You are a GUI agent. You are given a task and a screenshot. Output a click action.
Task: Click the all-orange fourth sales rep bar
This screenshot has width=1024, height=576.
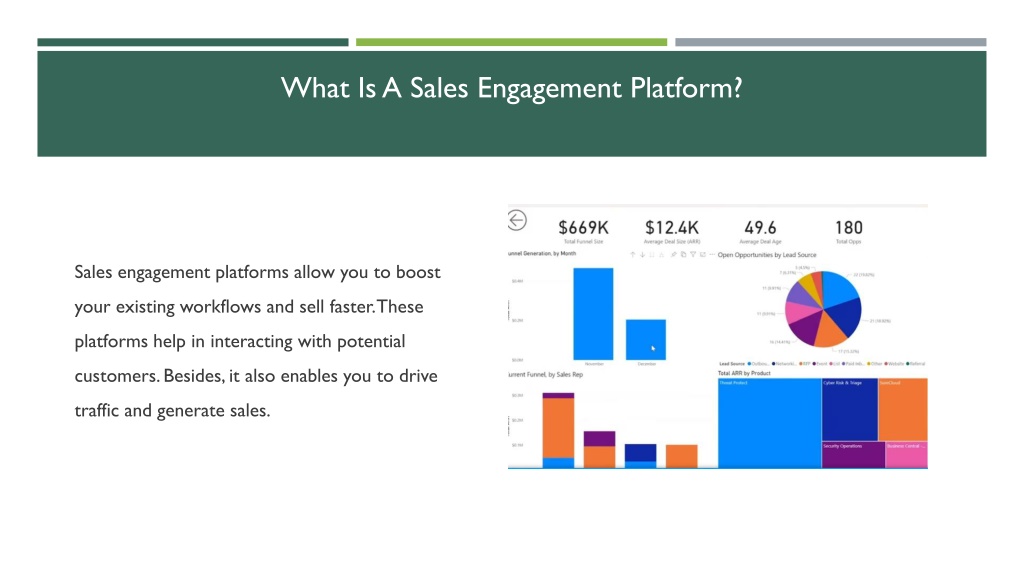pos(682,456)
